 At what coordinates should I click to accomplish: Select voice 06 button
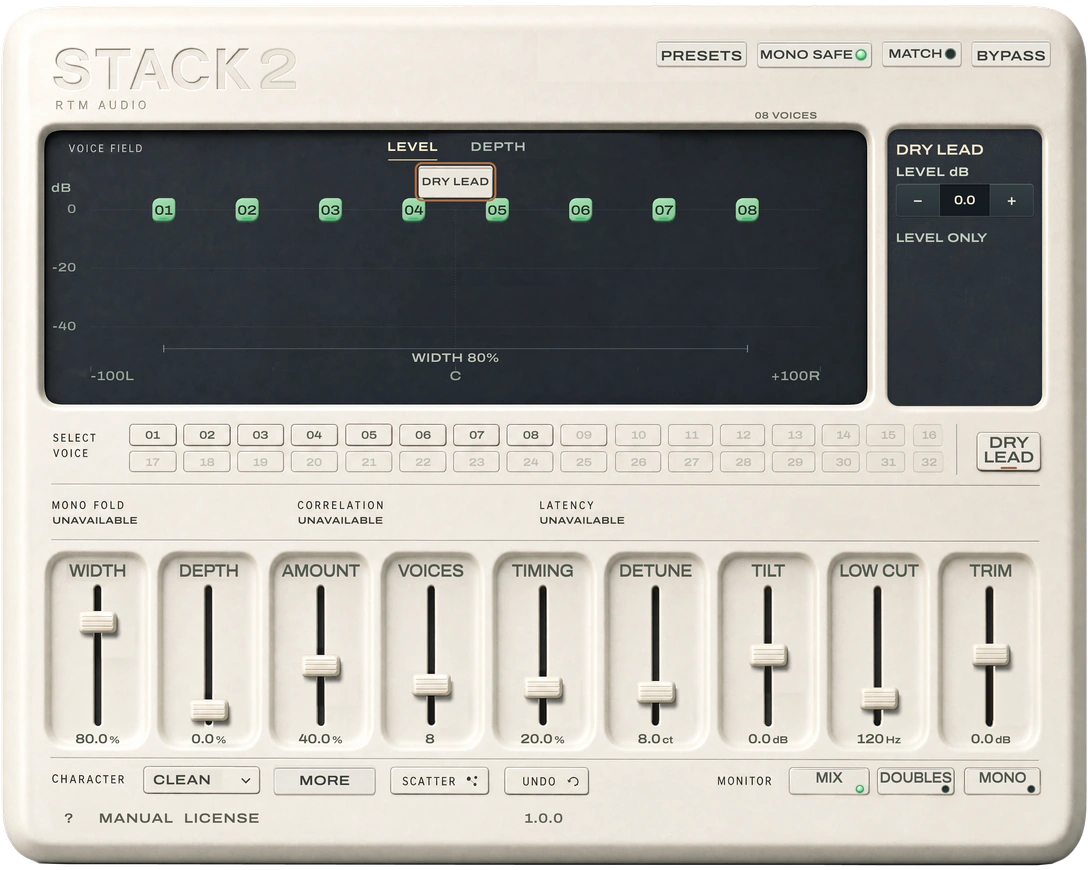(423, 435)
